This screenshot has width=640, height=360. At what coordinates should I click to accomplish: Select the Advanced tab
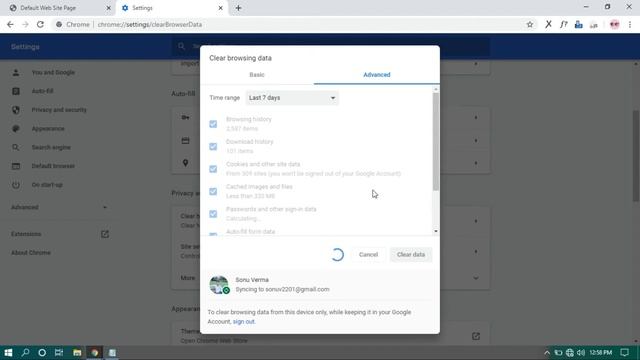[377, 75]
